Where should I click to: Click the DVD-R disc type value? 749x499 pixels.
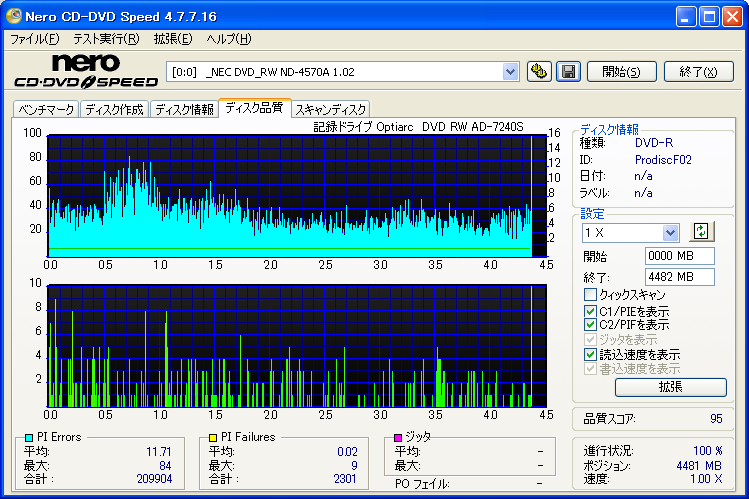tap(653, 143)
